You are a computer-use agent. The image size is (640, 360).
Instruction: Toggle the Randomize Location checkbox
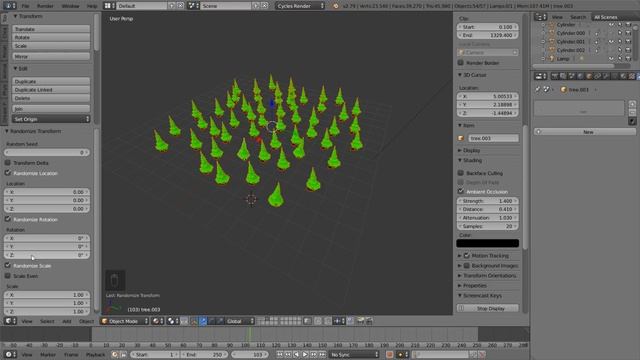(x=8, y=173)
